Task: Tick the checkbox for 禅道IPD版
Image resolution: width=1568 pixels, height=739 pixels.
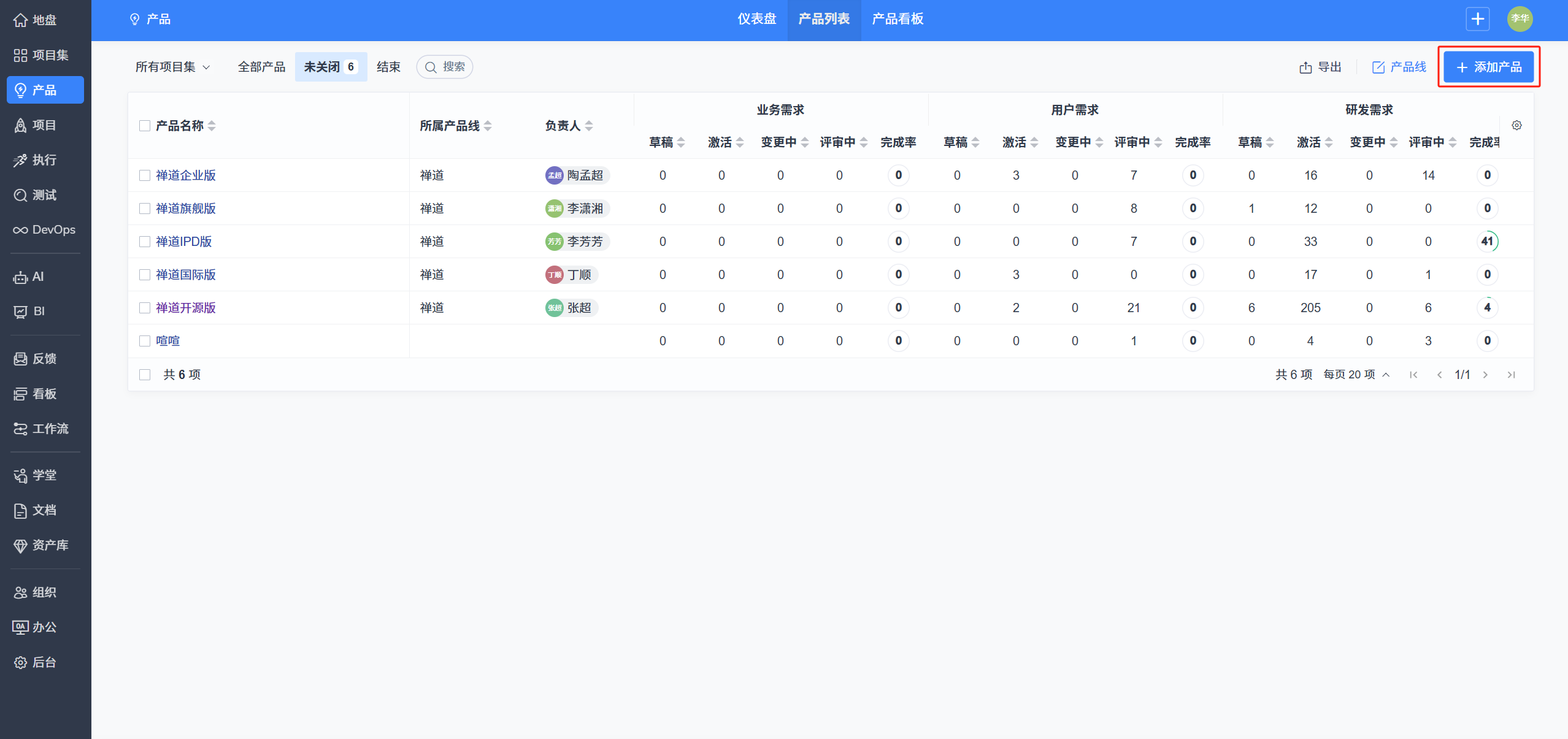Action: pyautogui.click(x=145, y=242)
